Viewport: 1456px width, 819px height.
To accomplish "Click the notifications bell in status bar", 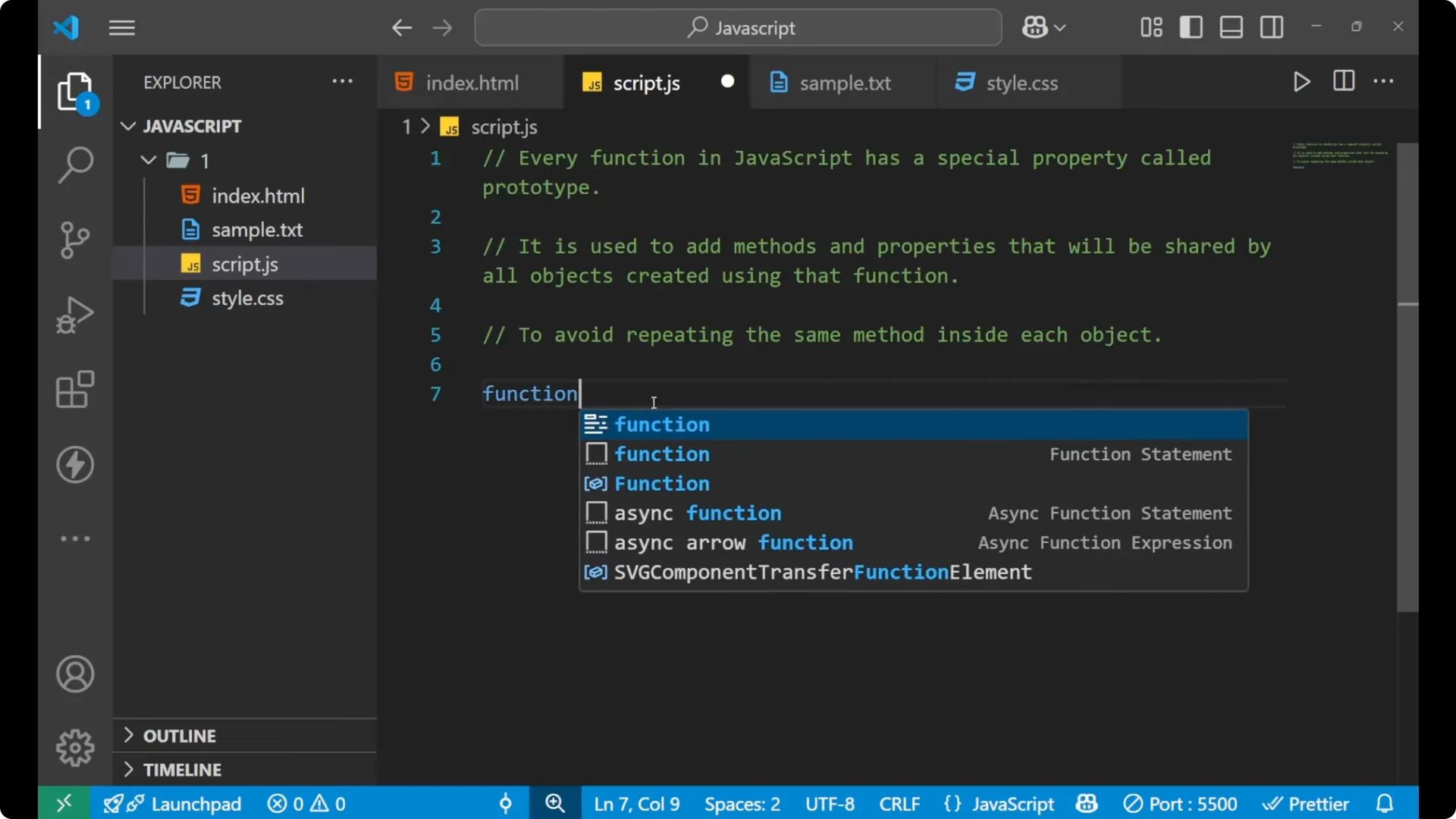I will [1385, 803].
